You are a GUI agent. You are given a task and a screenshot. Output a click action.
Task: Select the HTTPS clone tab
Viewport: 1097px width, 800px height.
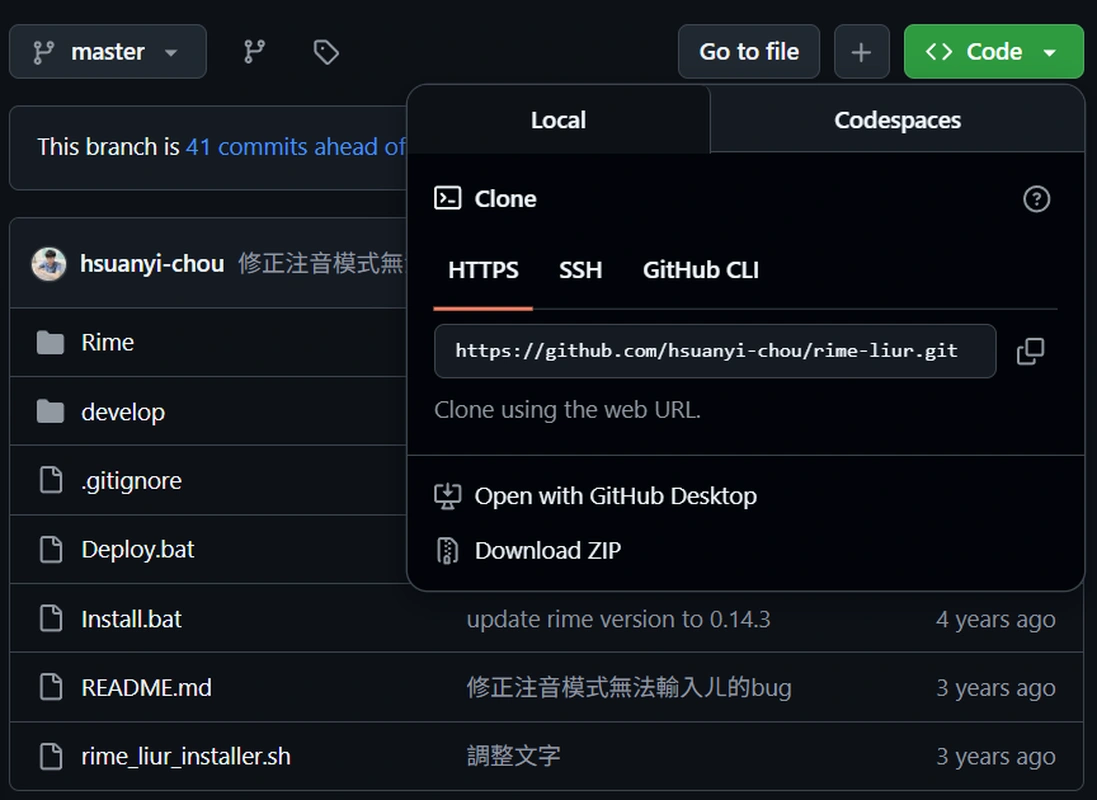tap(483, 270)
